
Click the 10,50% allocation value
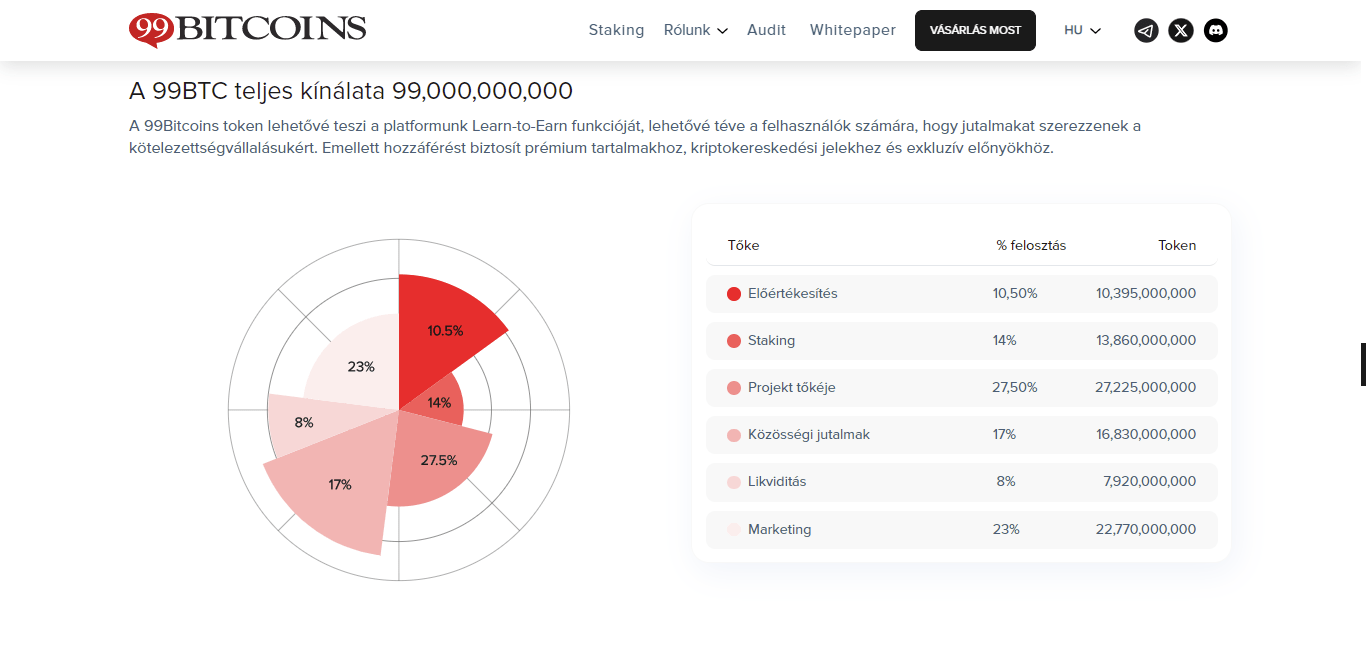pyautogui.click(x=1015, y=294)
